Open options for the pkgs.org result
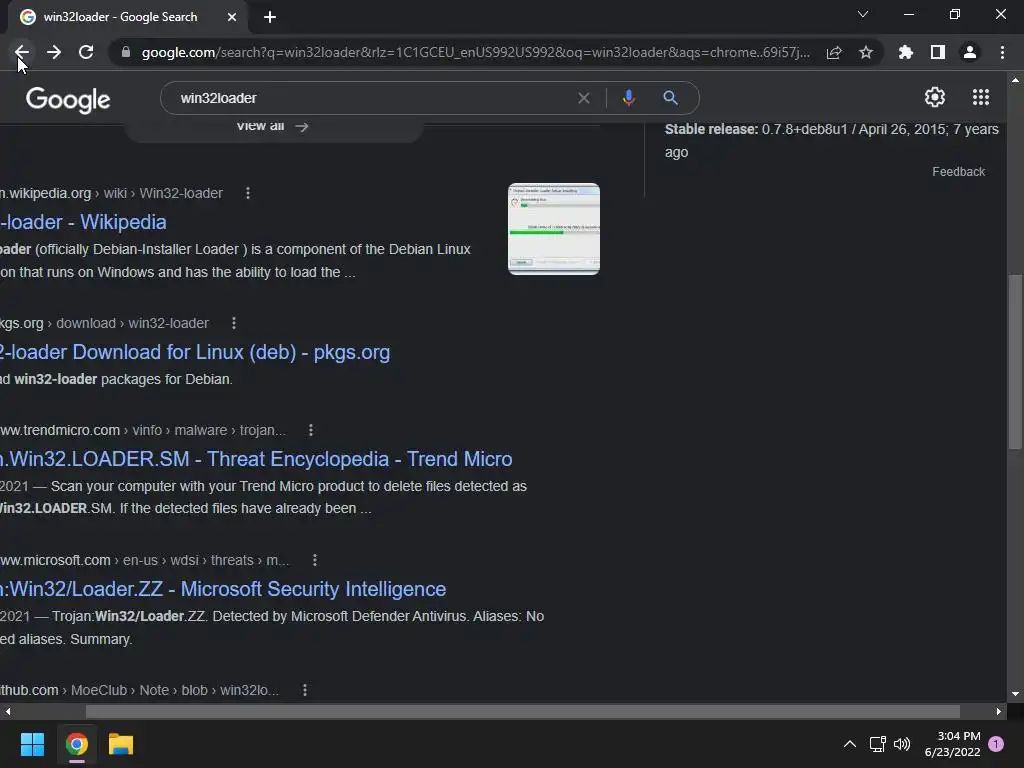Viewport: 1024px width, 768px height. [234, 323]
